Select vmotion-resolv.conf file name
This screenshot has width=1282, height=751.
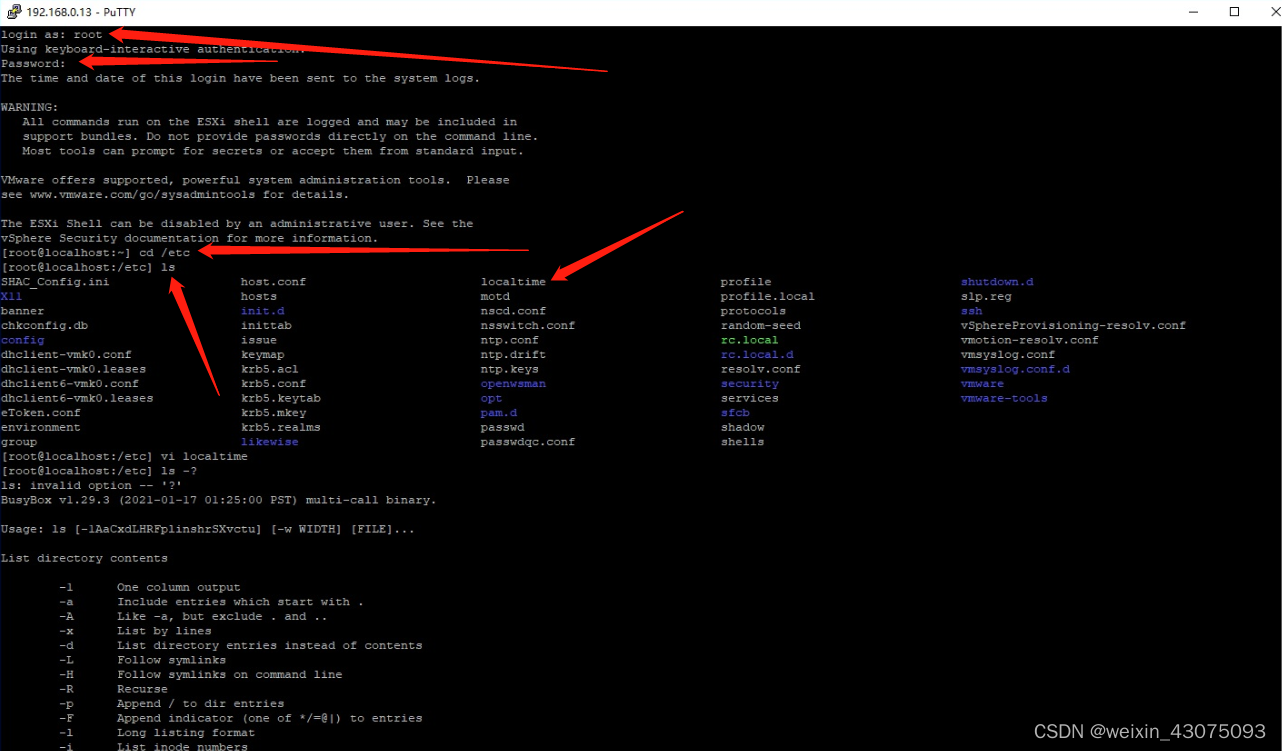1030,340
